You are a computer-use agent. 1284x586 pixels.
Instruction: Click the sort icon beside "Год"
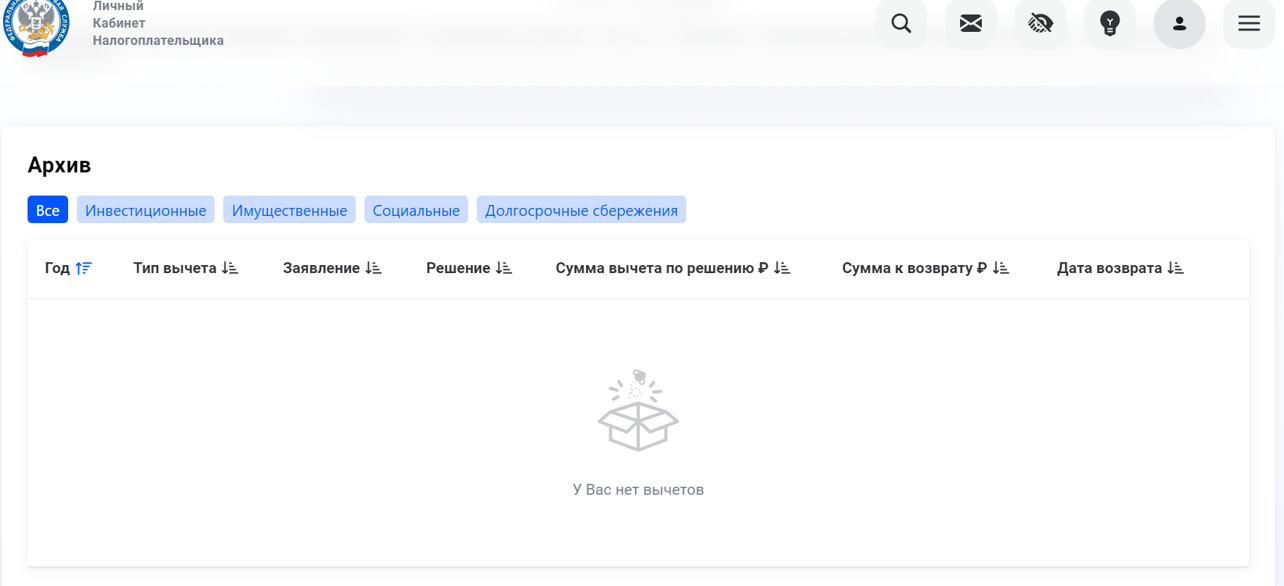click(83, 268)
